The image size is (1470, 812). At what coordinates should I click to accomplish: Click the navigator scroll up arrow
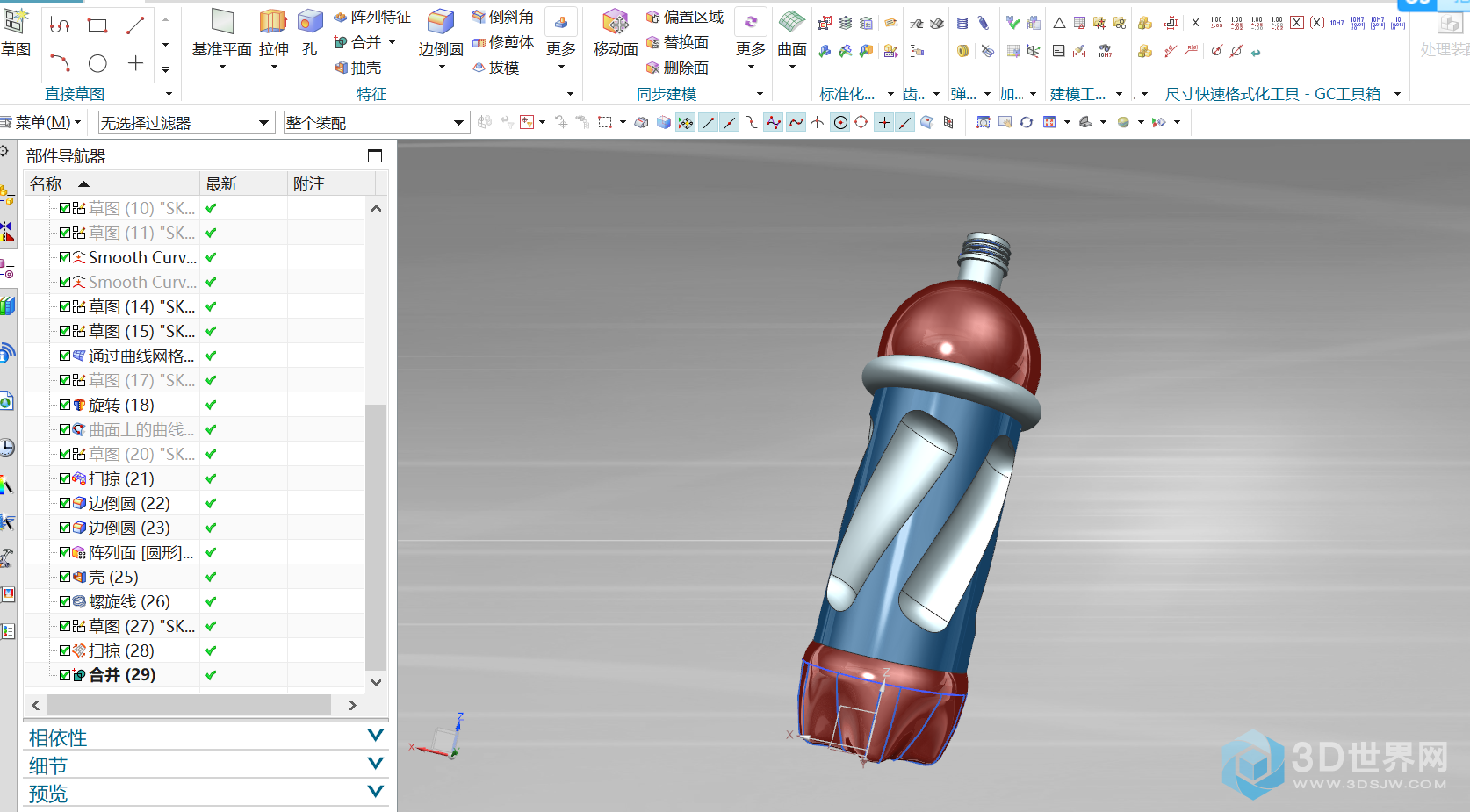click(376, 208)
